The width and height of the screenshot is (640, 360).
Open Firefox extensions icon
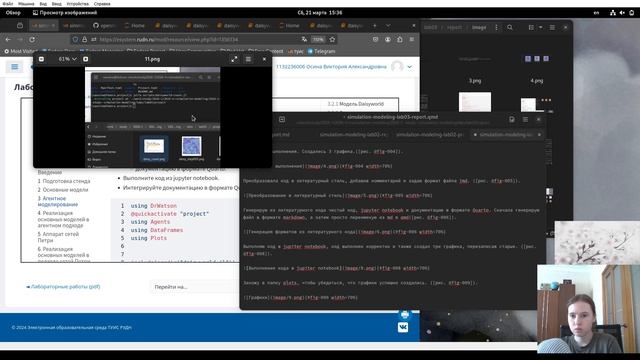[x=400, y=40]
